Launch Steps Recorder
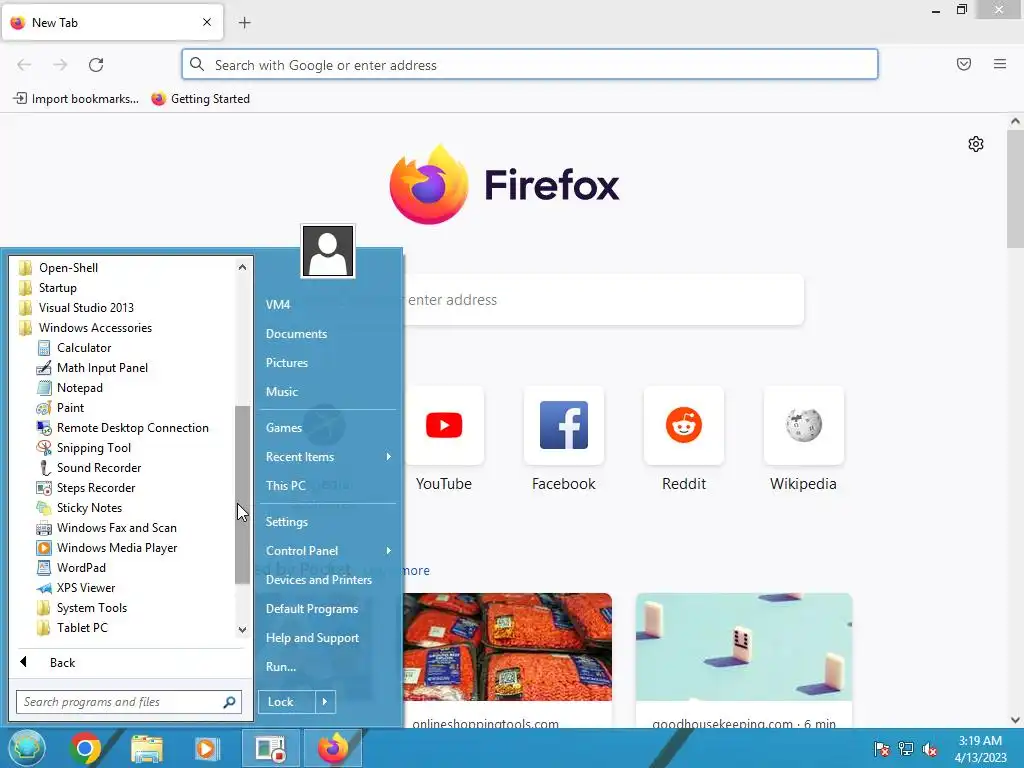Viewport: 1024px width, 768px height. (86, 488)
